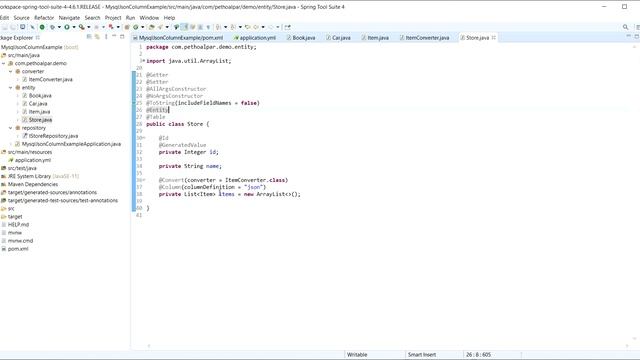
Task: Close the Store.java editor tab
Action: coord(493,38)
